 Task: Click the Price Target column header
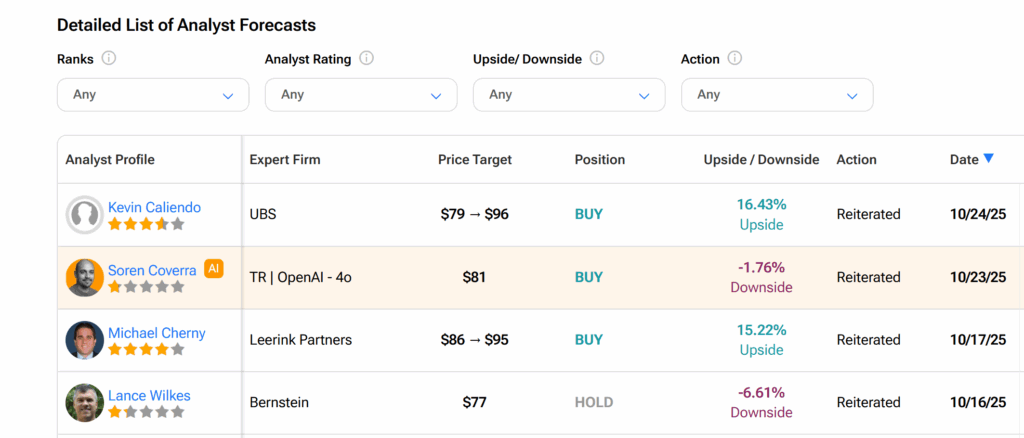click(x=475, y=159)
